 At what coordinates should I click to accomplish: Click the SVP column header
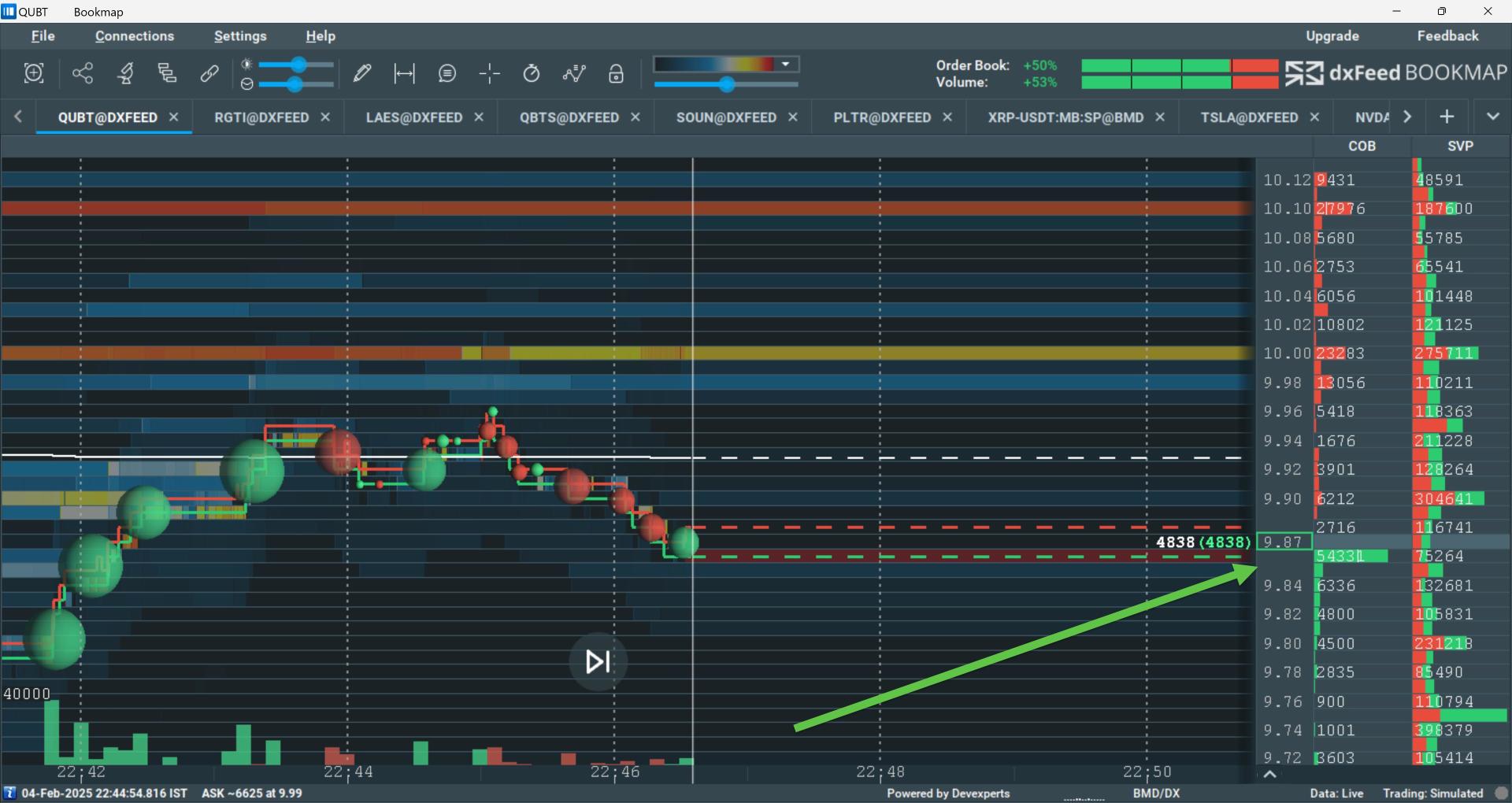(1460, 146)
